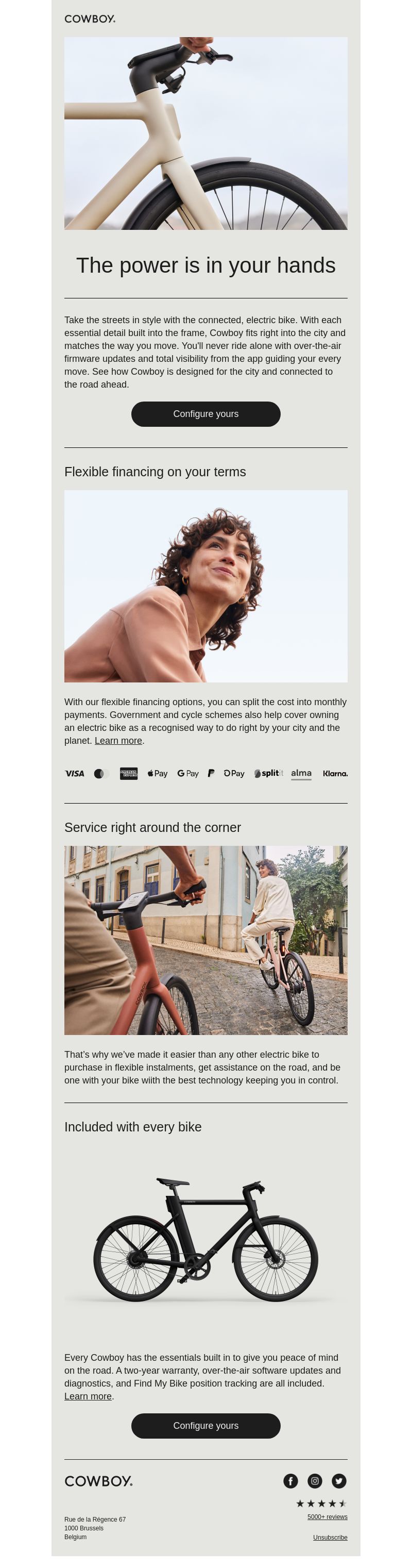This screenshot has width=412, height=1568.
Task: Click the Apple Pay logo
Action: coord(158,774)
